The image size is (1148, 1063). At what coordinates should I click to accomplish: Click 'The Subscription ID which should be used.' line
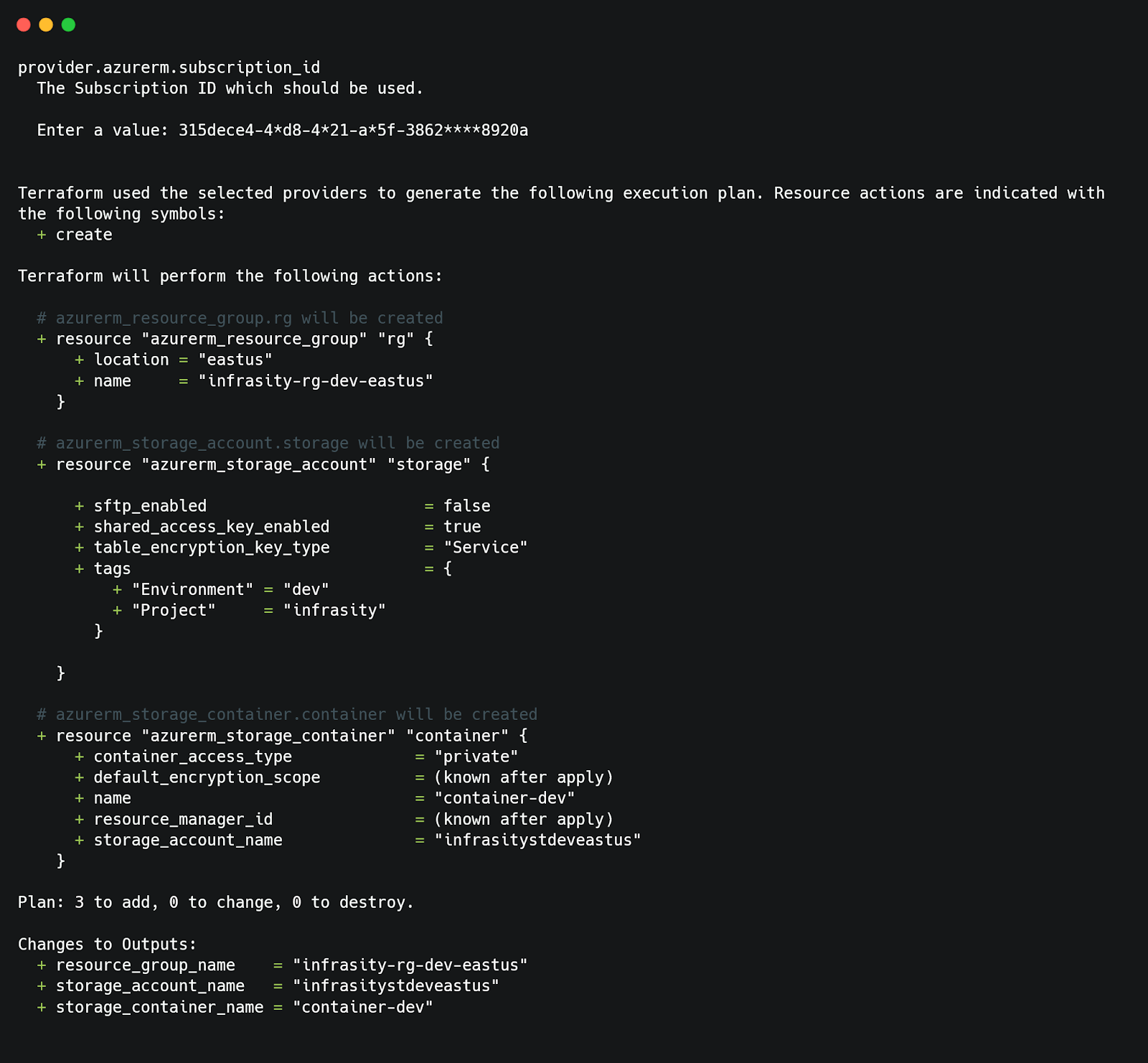point(230,88)
